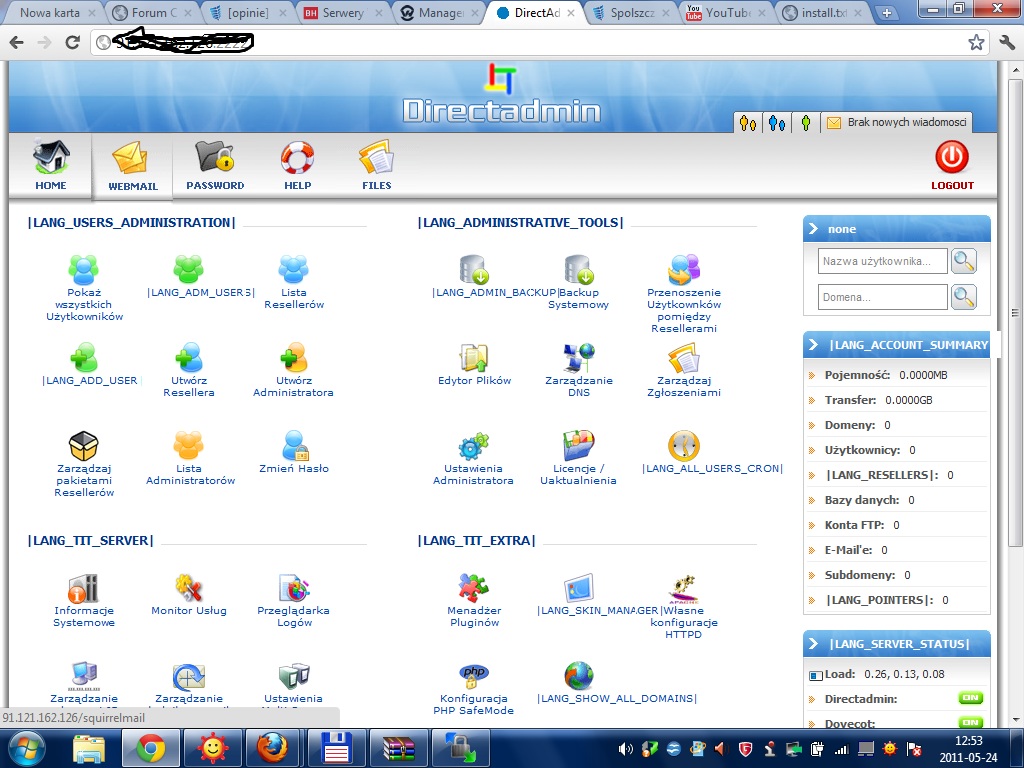Focus the Domena search field
The image size is (1024, 768).
(882, 297)
